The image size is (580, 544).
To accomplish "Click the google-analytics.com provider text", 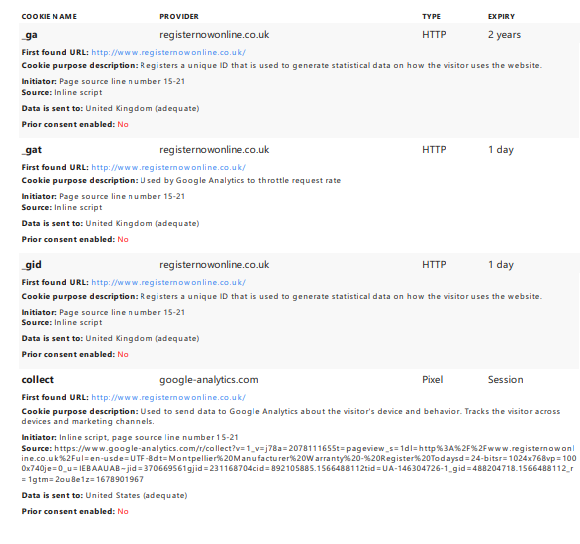I will click(x=209, y=380).
